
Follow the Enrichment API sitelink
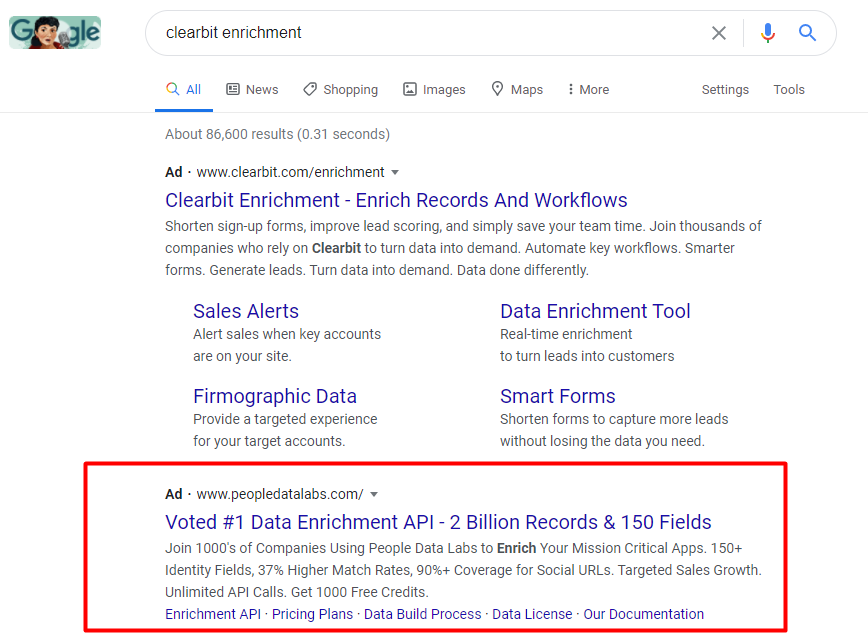point(213,614)
